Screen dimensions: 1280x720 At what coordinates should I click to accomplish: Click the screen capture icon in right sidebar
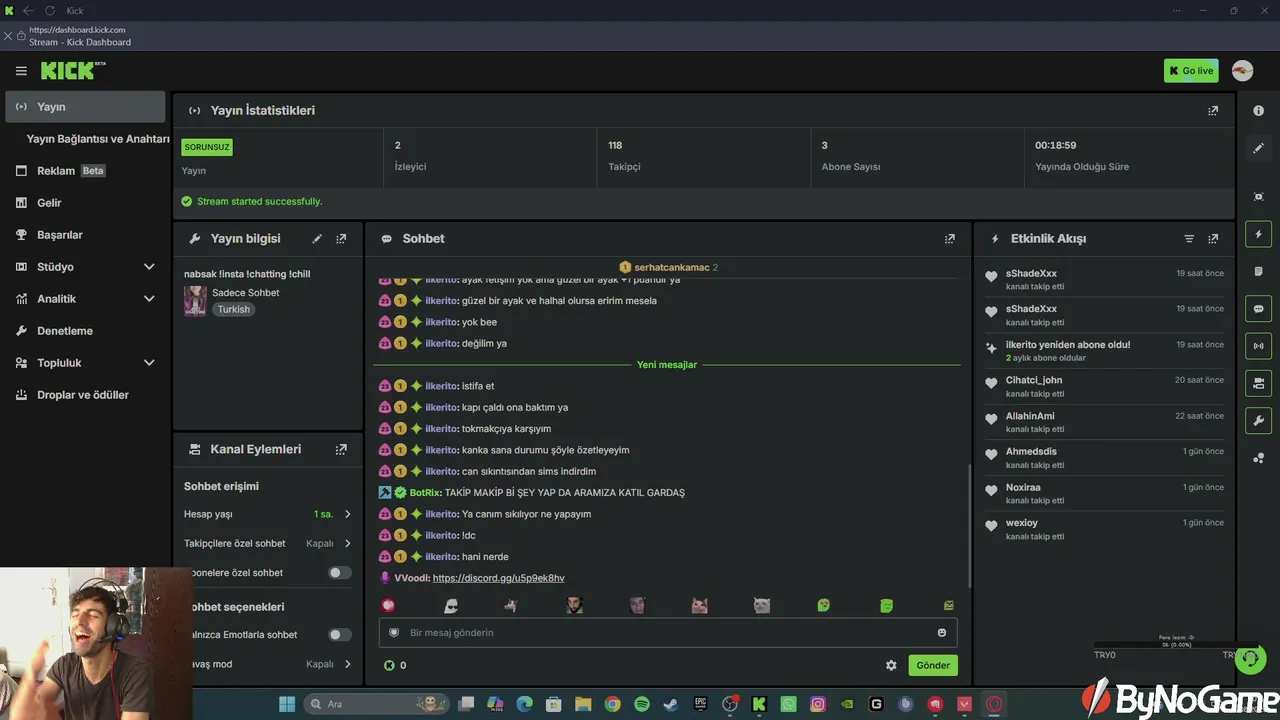[x=1259, y=197]
